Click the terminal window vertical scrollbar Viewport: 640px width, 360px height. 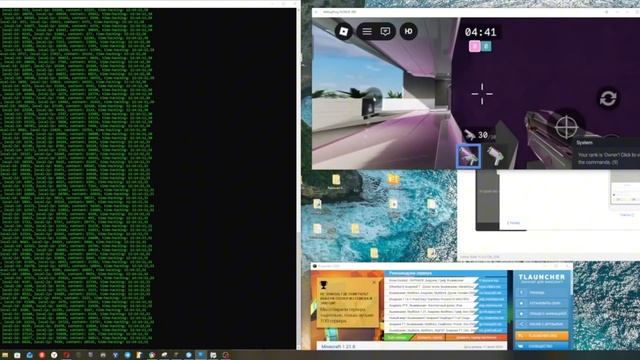[x=298, y=178]
